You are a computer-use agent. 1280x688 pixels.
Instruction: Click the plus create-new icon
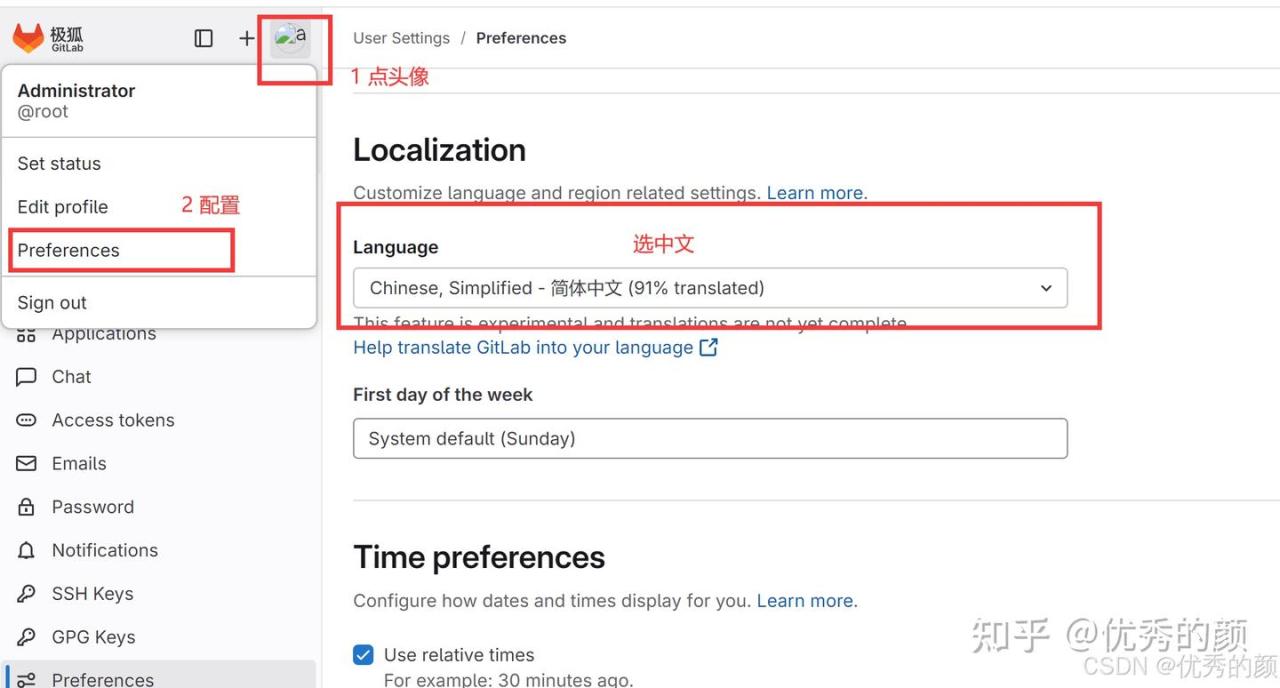point(246,38)
